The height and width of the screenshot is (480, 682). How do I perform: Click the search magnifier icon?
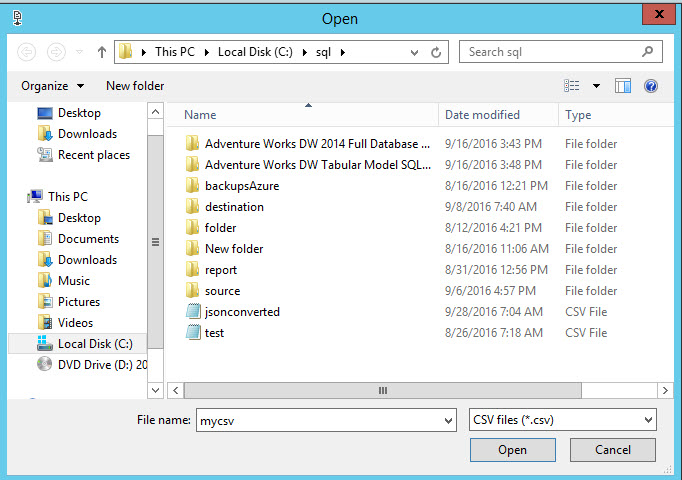[x=647, y=52]
